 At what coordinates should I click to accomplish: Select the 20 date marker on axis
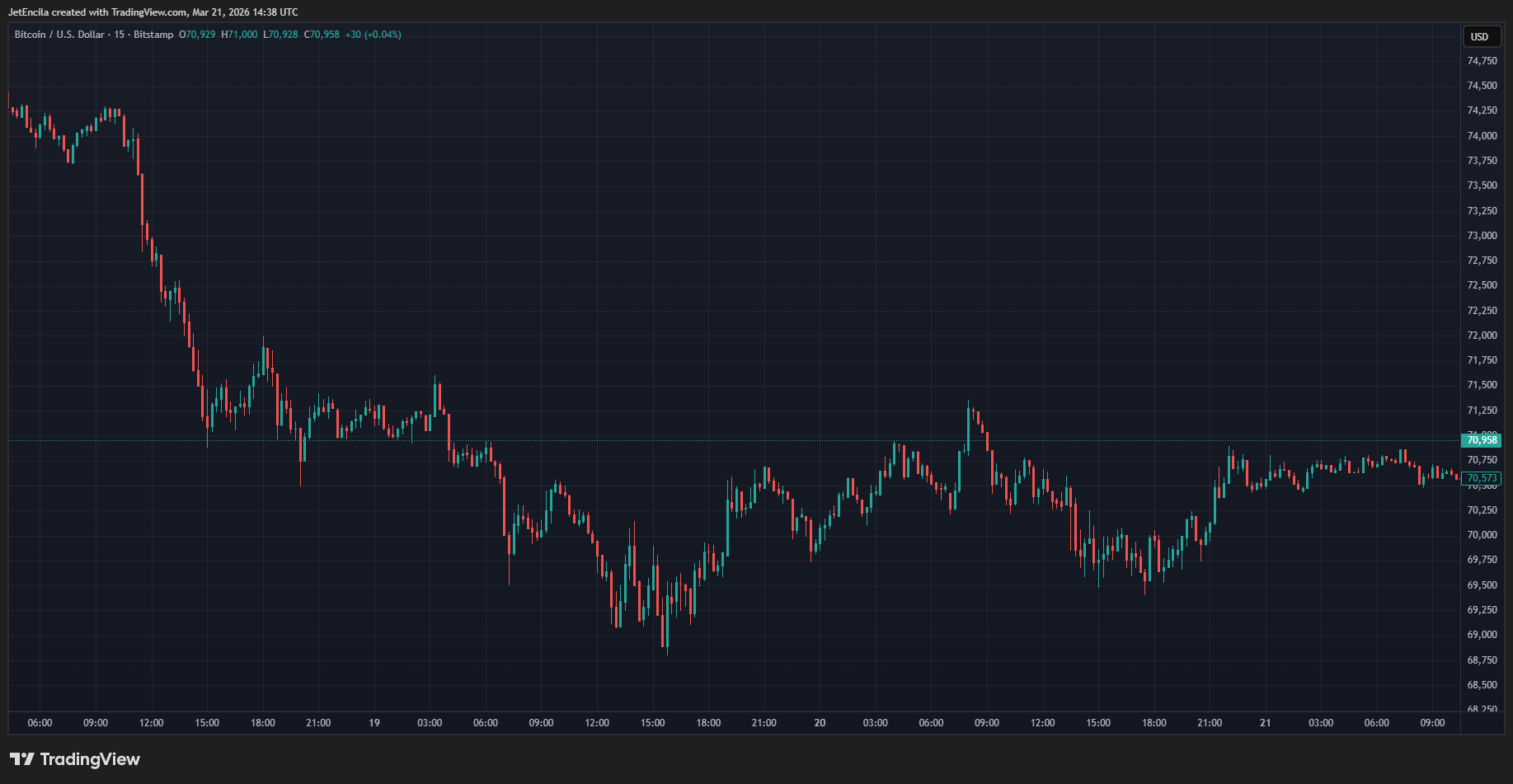820,722
